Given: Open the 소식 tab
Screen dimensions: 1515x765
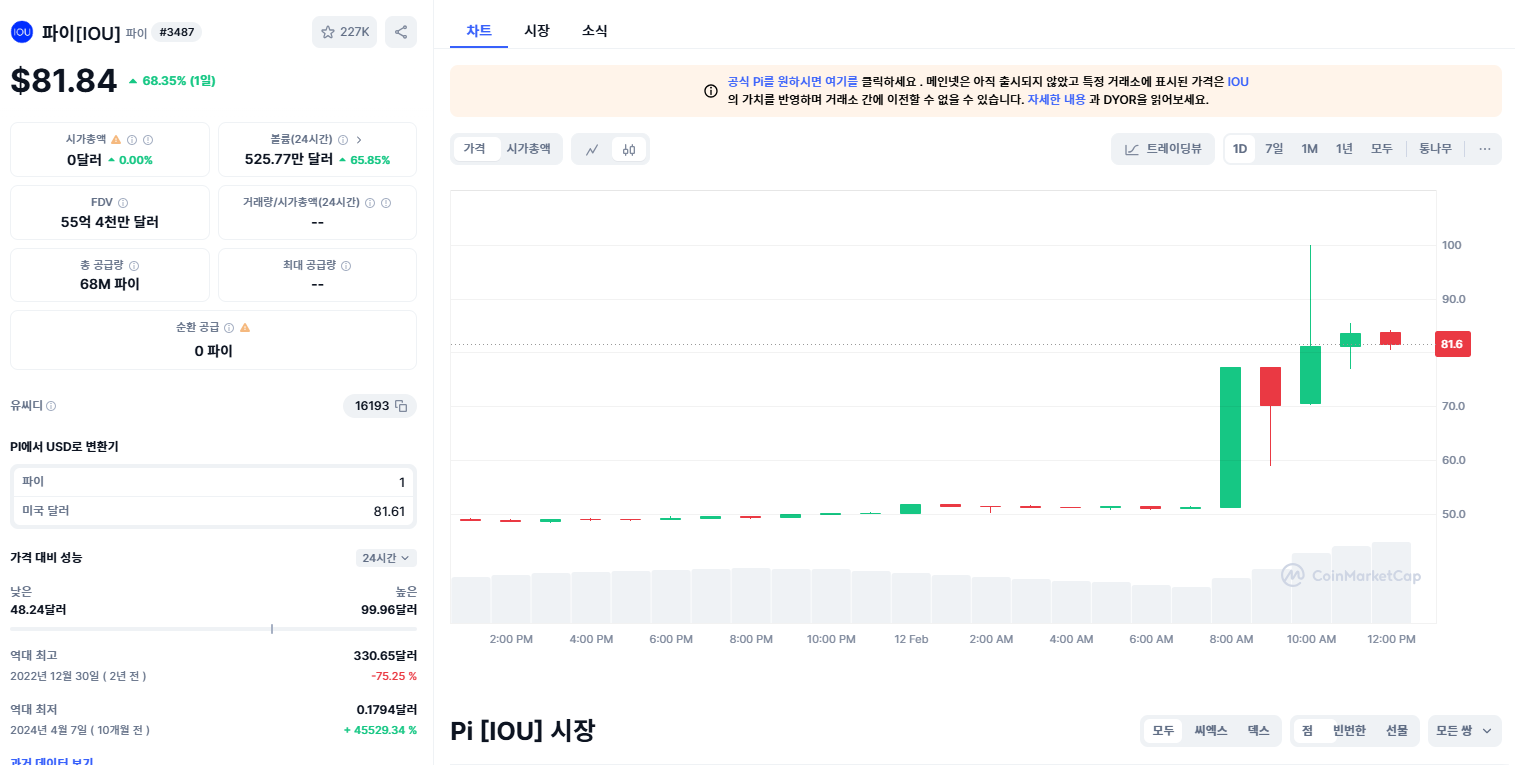Looking at the screenshot, I should 594,31.
